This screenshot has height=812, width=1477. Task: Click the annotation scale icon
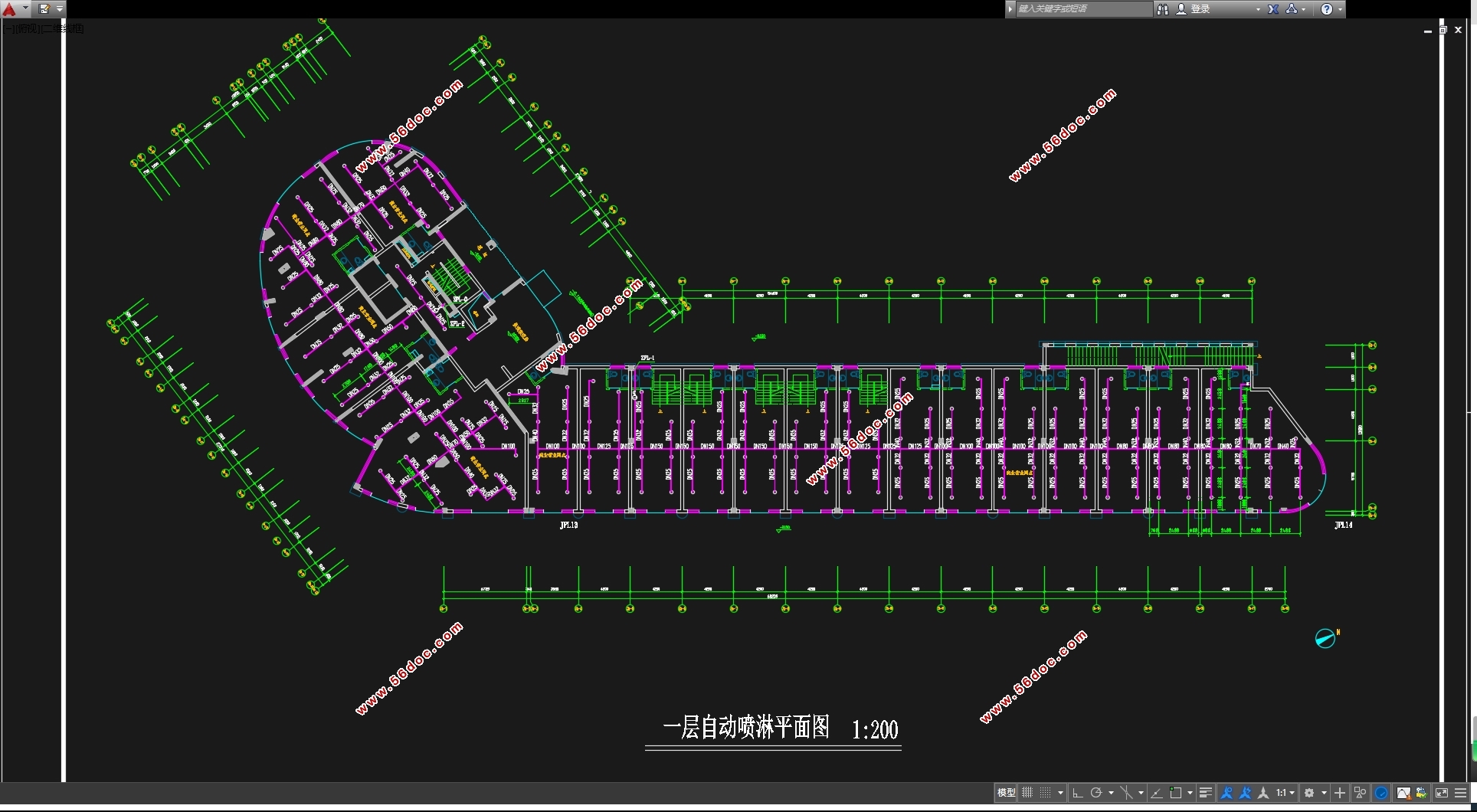(1263, 793)
